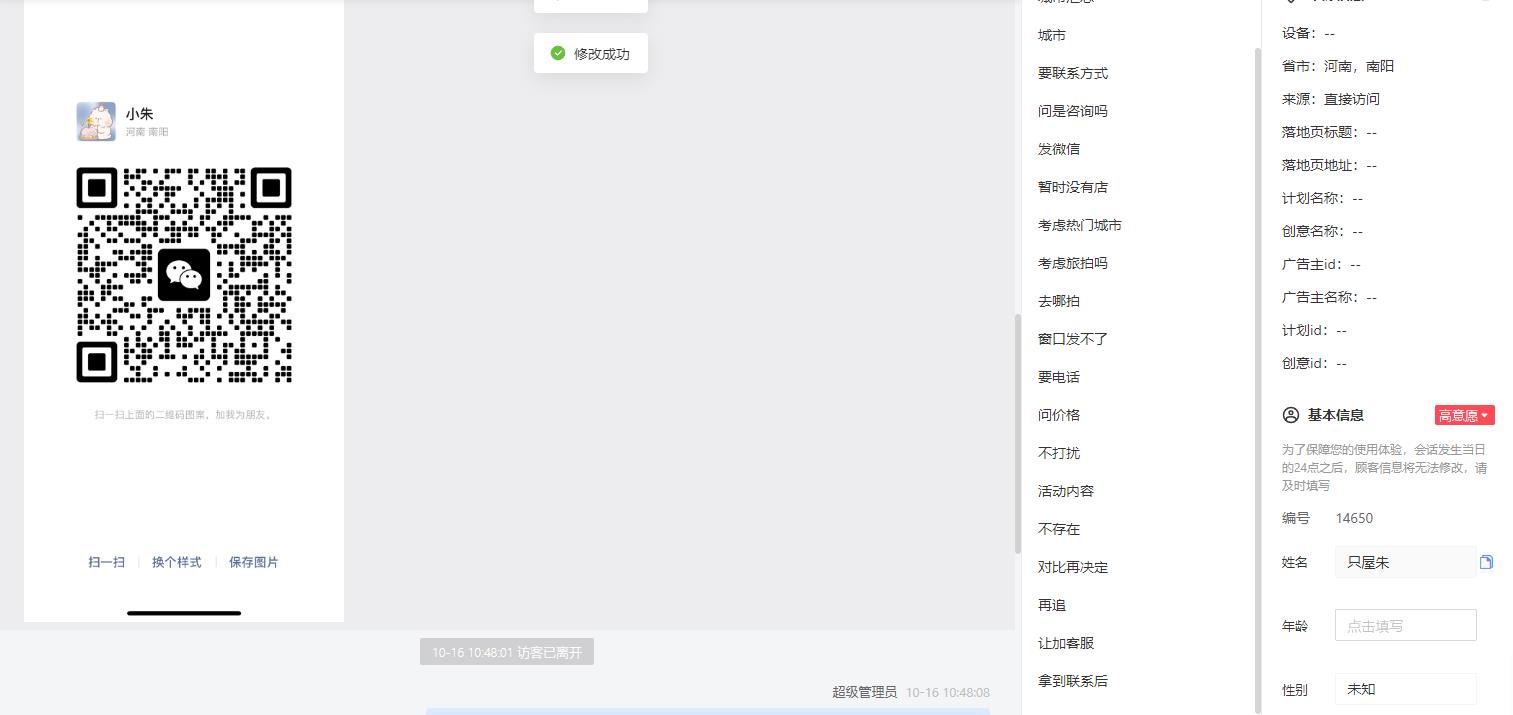Click 扫一扫 under the QR code

(x=107, y=562)
